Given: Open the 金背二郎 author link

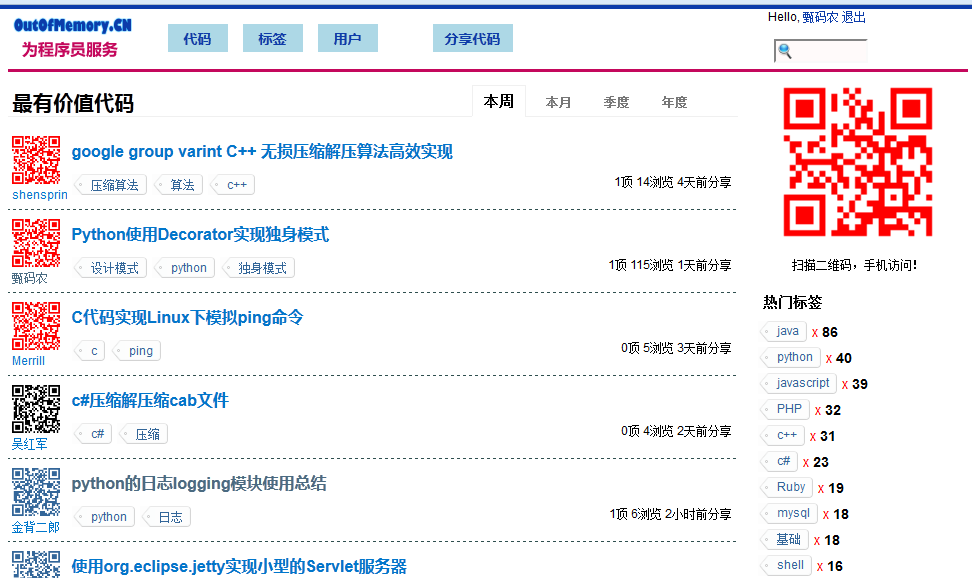Looking at the screenshot, I should (x=35, y=527).
